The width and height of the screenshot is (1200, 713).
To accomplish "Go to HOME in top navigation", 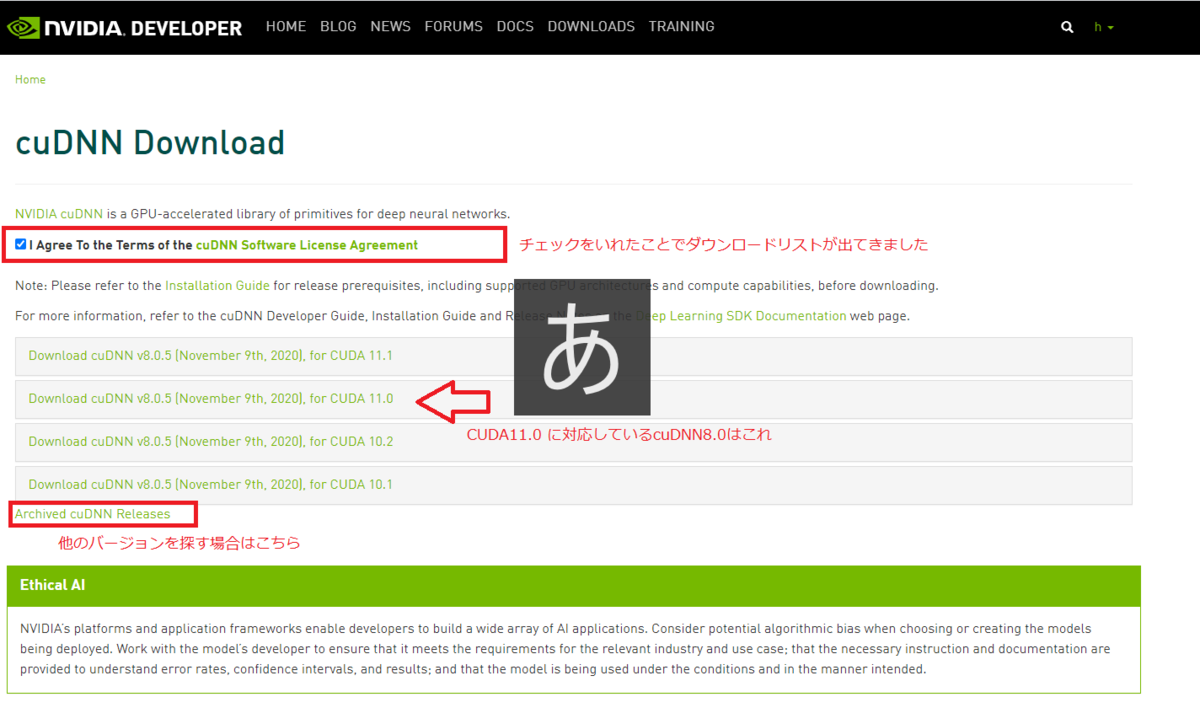I will click(x=286, y=27).
